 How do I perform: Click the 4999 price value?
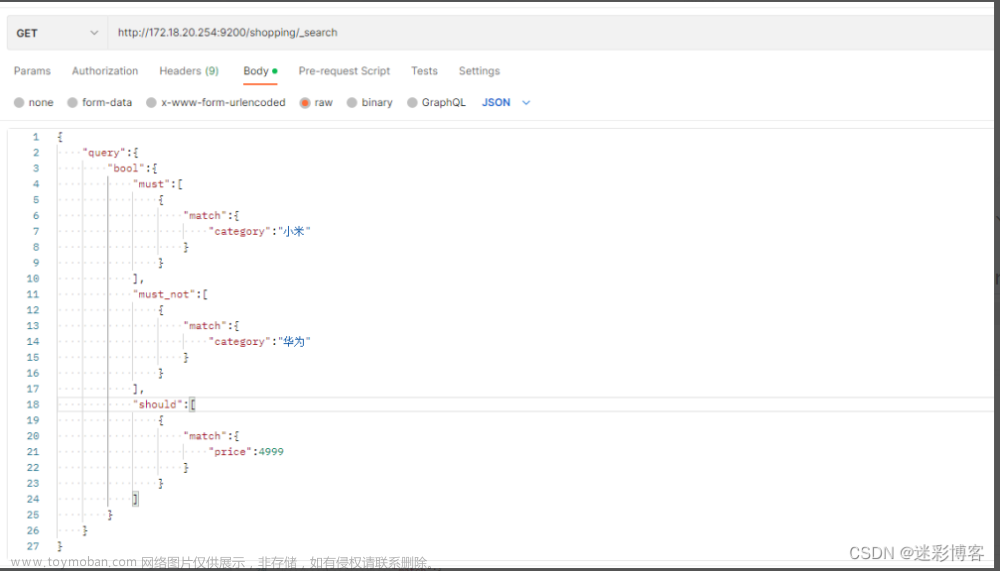point(271,452)
